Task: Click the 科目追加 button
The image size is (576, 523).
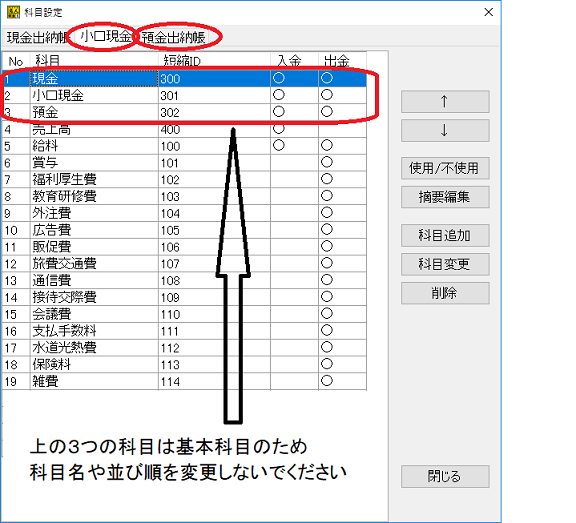Action: 445,235
